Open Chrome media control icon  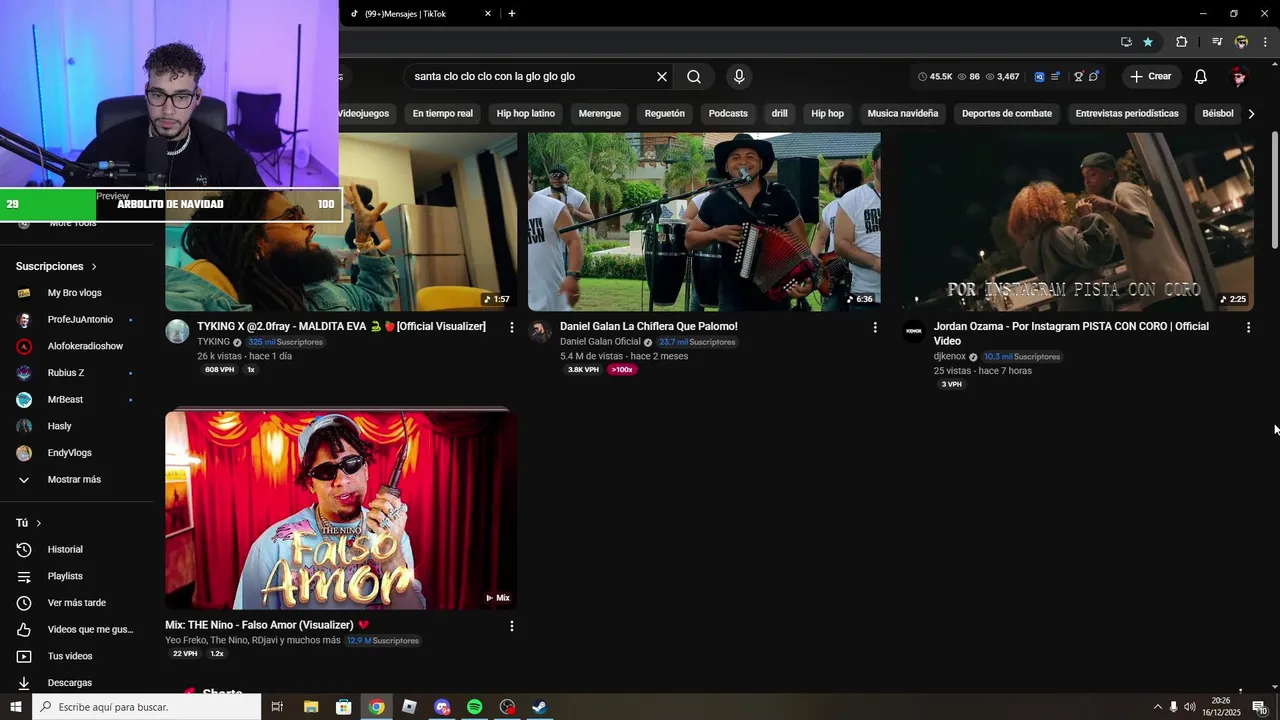pos(1217,42)
